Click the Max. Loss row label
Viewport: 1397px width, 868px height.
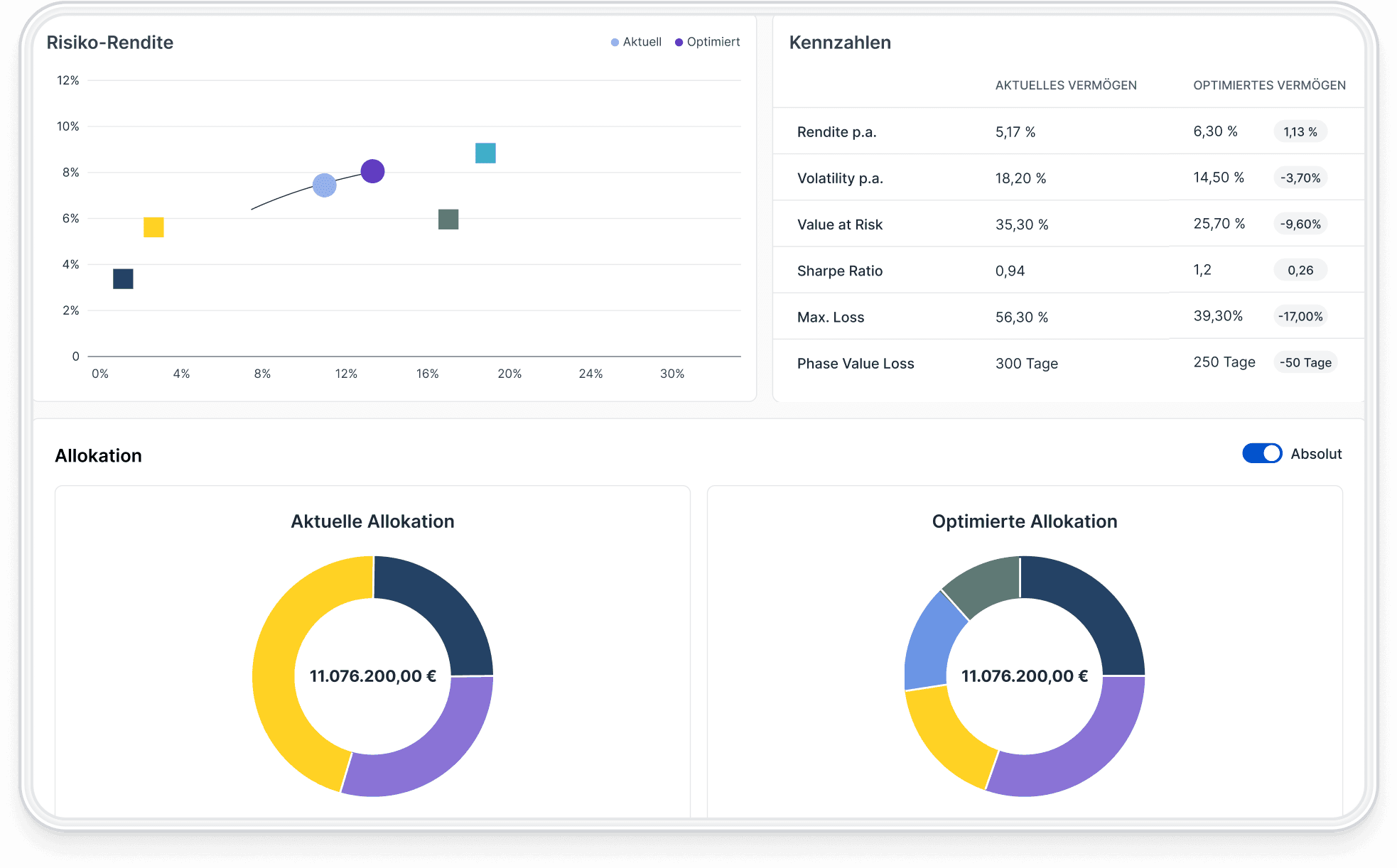click(x=830, y=317)
